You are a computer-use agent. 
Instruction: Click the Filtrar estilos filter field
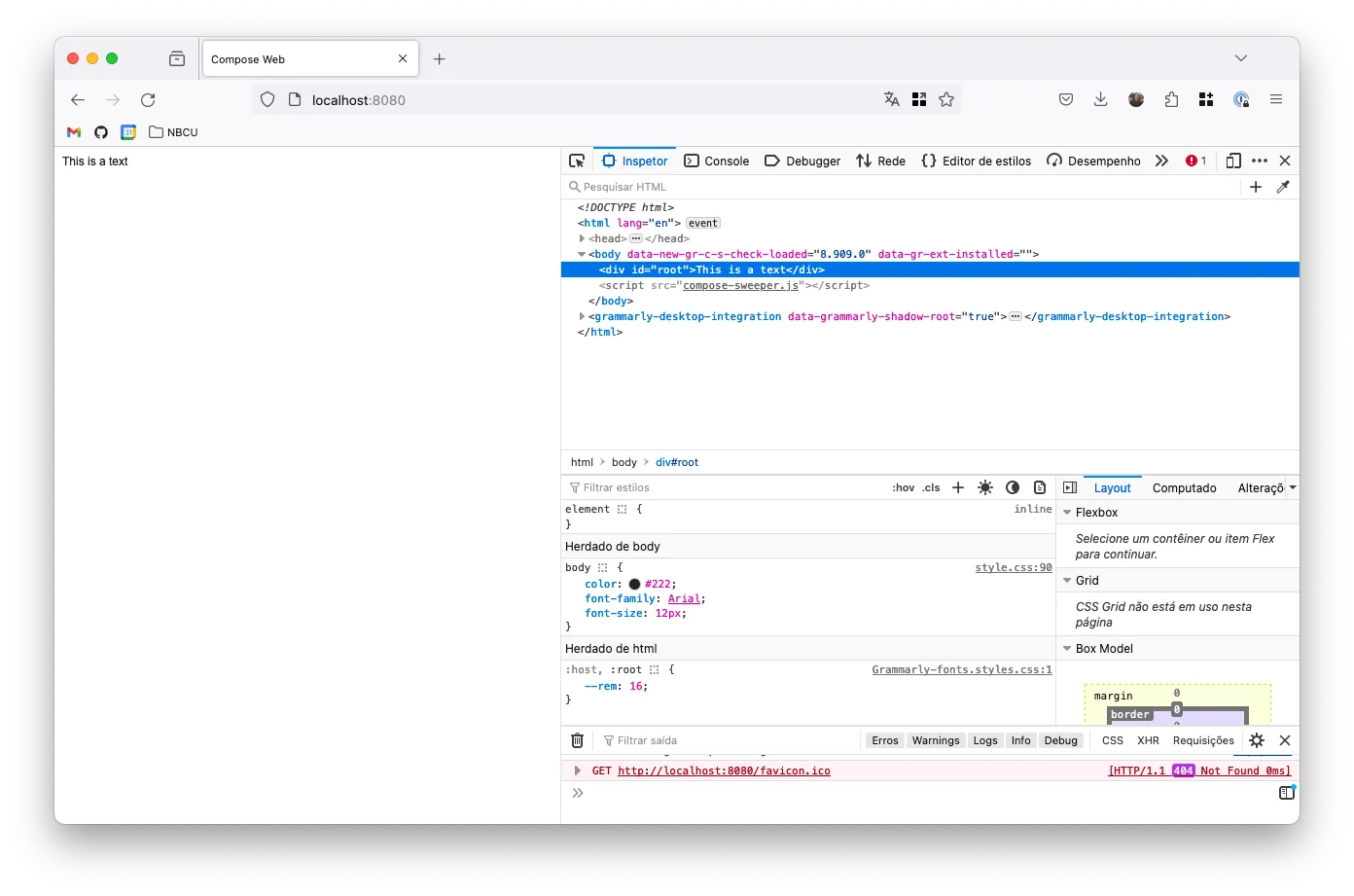pos(725,487)
